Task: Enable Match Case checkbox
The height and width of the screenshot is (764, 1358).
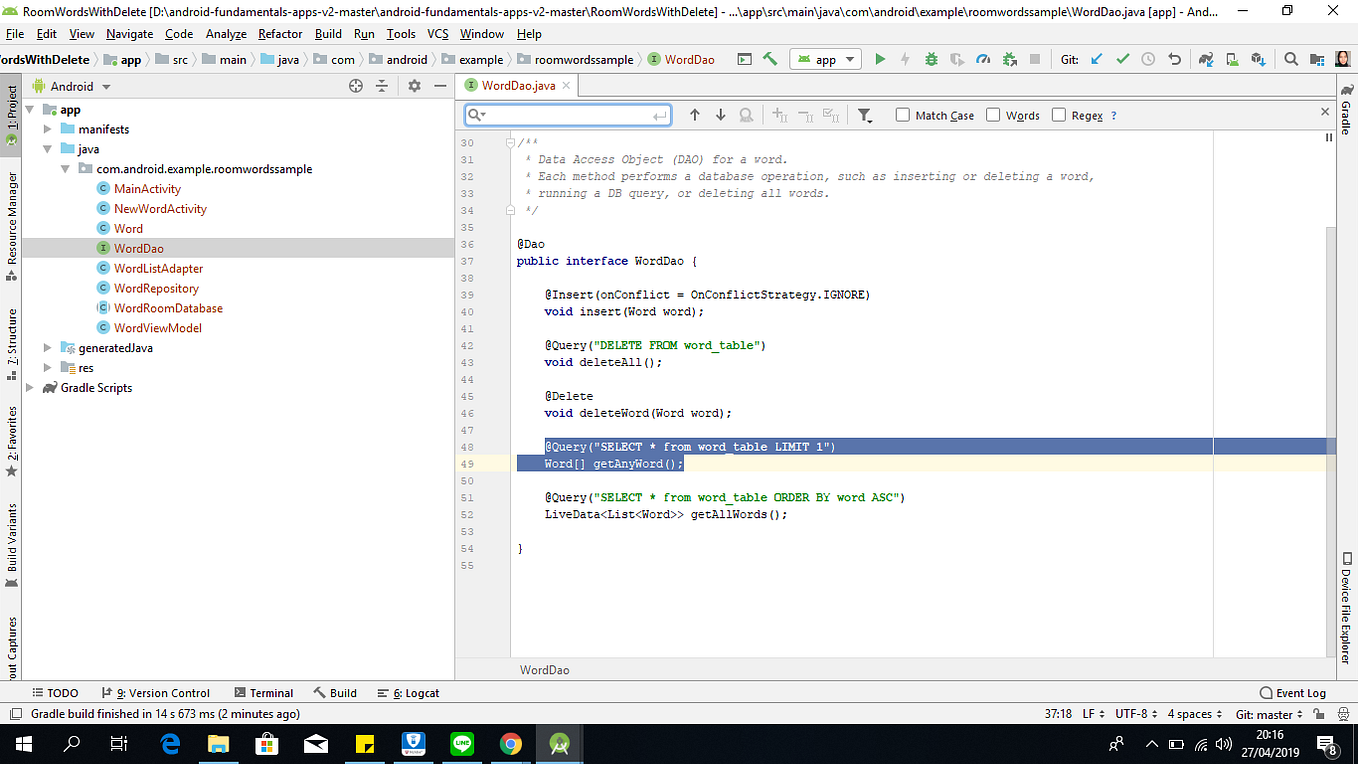Action: (903, 115)
